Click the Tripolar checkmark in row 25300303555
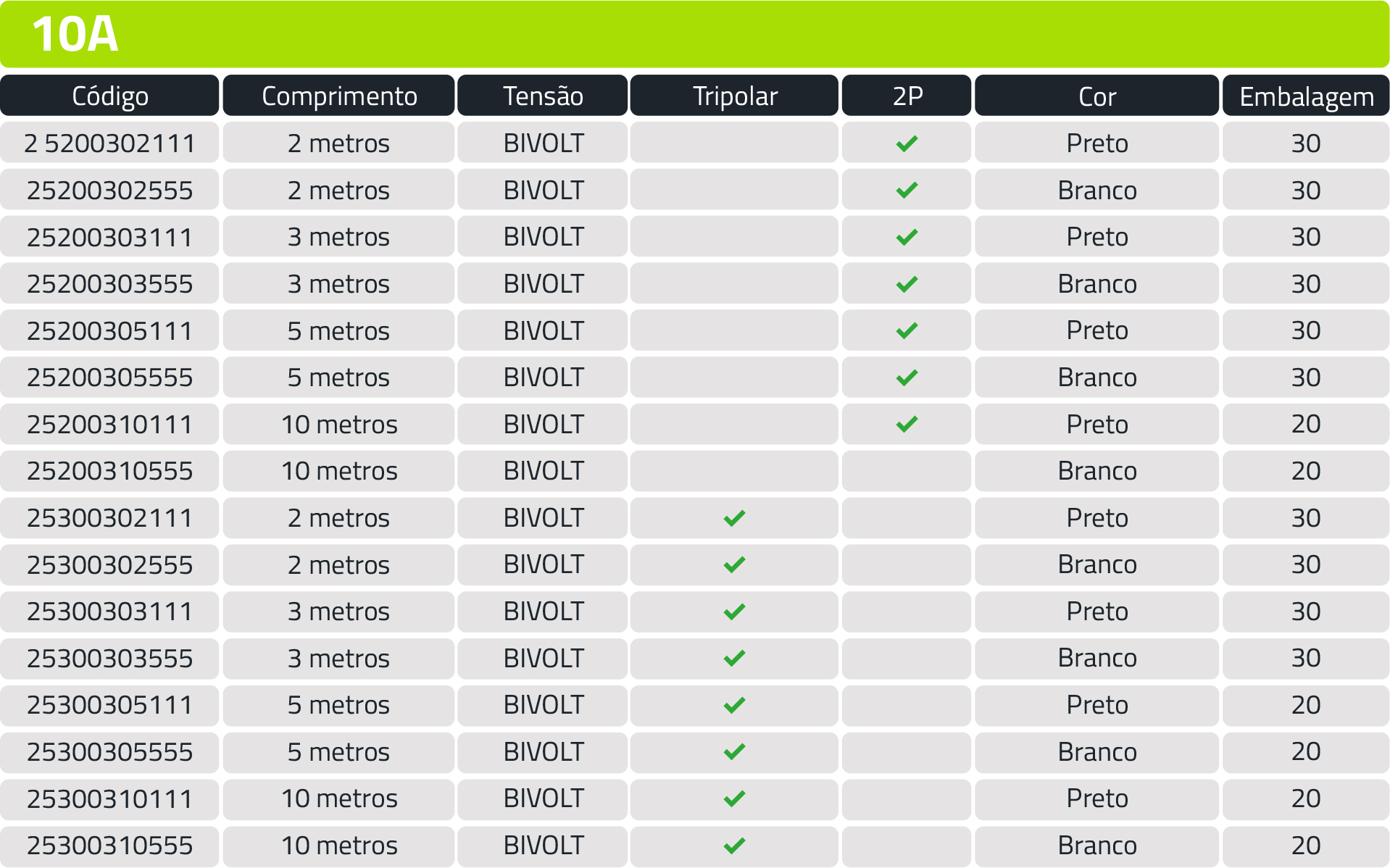 (734, 658)
